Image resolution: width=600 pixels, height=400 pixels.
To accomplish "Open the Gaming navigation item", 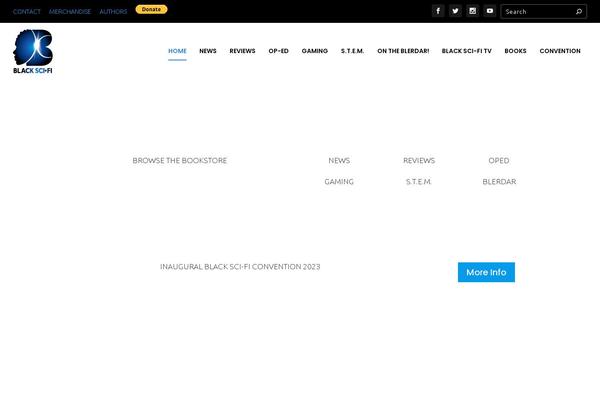I will 315,51.
